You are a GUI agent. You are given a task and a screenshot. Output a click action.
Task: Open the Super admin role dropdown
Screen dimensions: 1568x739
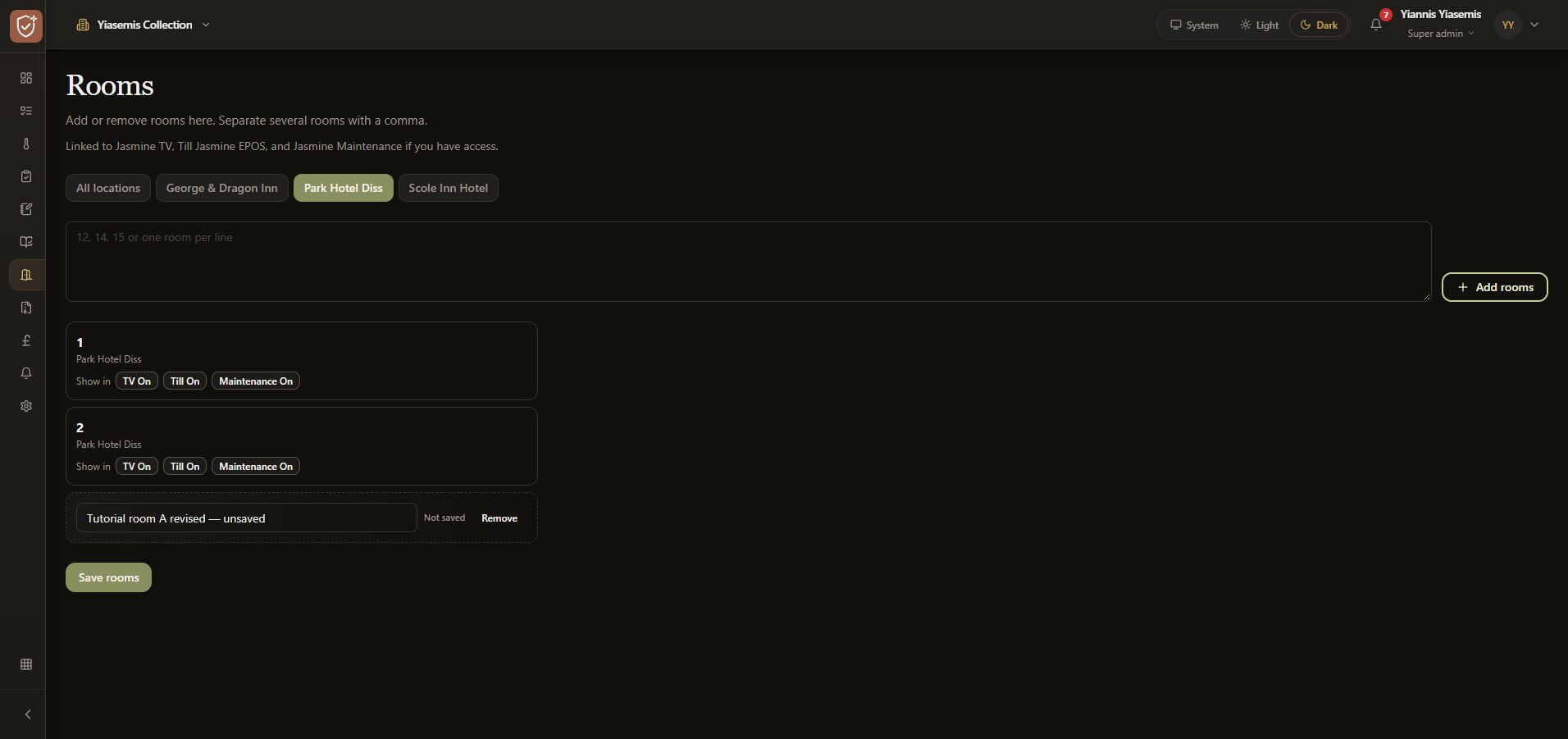pyautogui.click(x=1441, y=34)
